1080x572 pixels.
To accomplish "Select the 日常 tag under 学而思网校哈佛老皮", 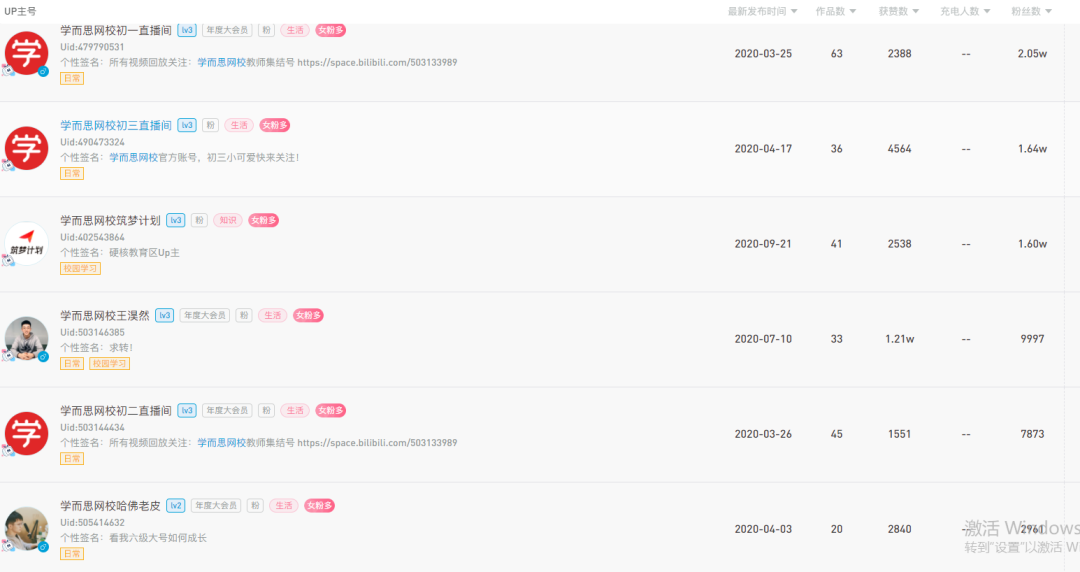I will tap(72, 553).
